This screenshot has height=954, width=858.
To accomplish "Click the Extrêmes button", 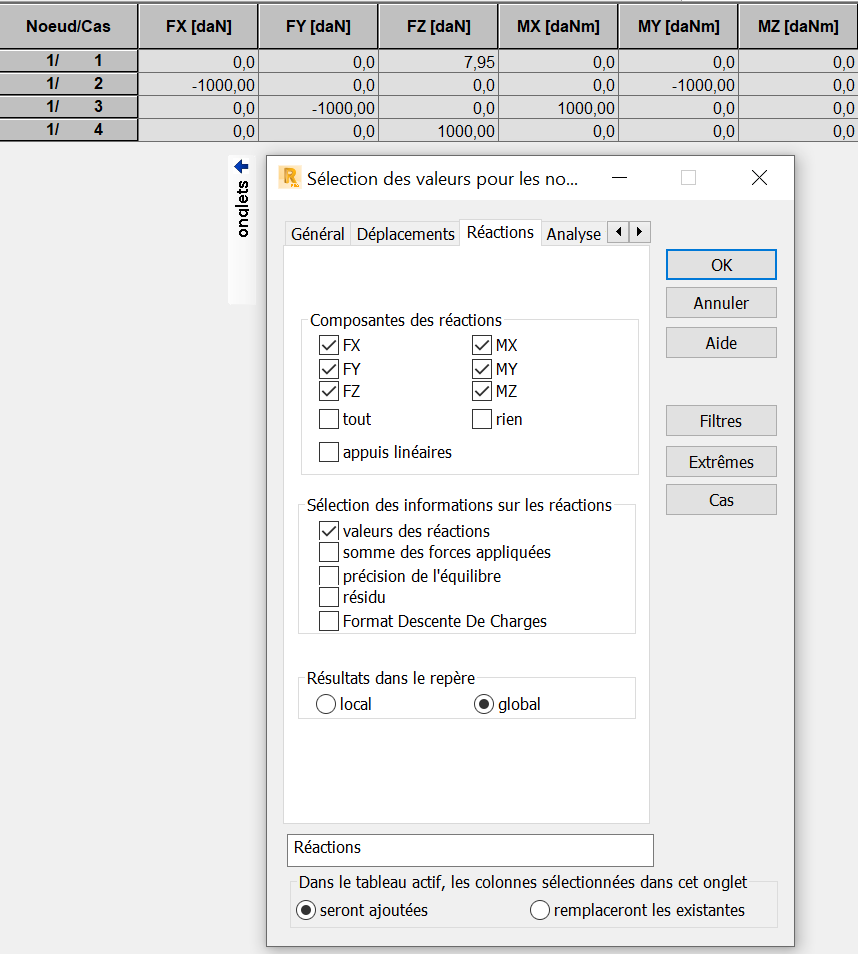I will coord(721,462).
